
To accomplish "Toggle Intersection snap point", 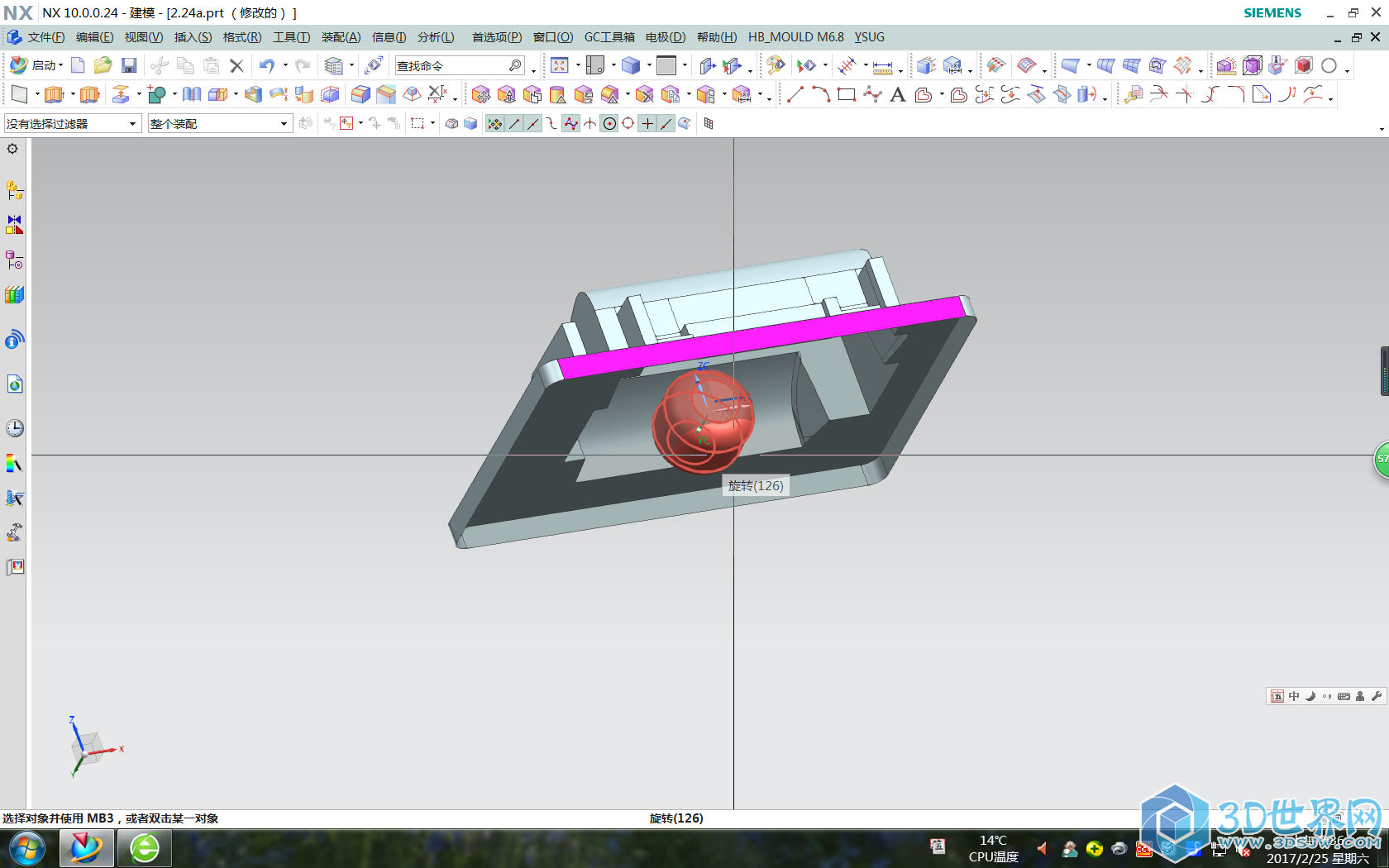I will [590, 124].
